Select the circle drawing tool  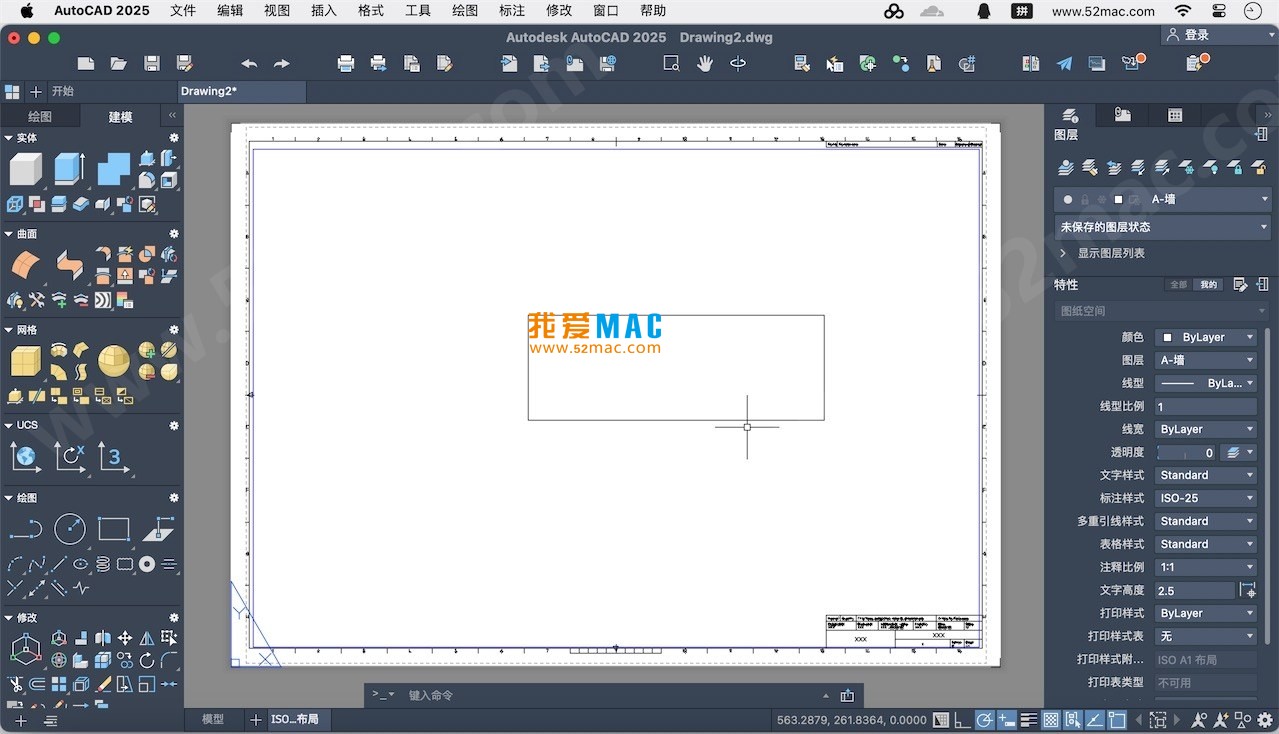tap(70, 528)
